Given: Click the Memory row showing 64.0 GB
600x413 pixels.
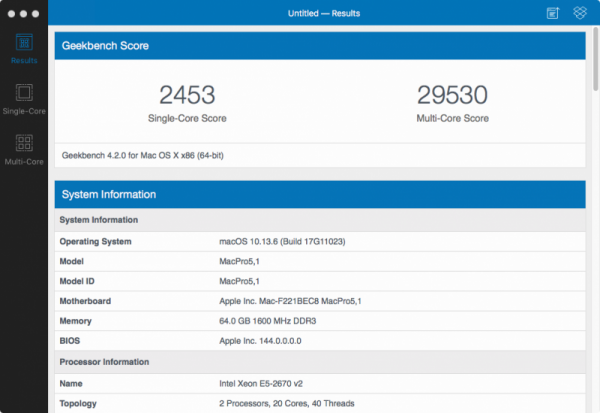Looking at the screenshot, I should [319, 321].
